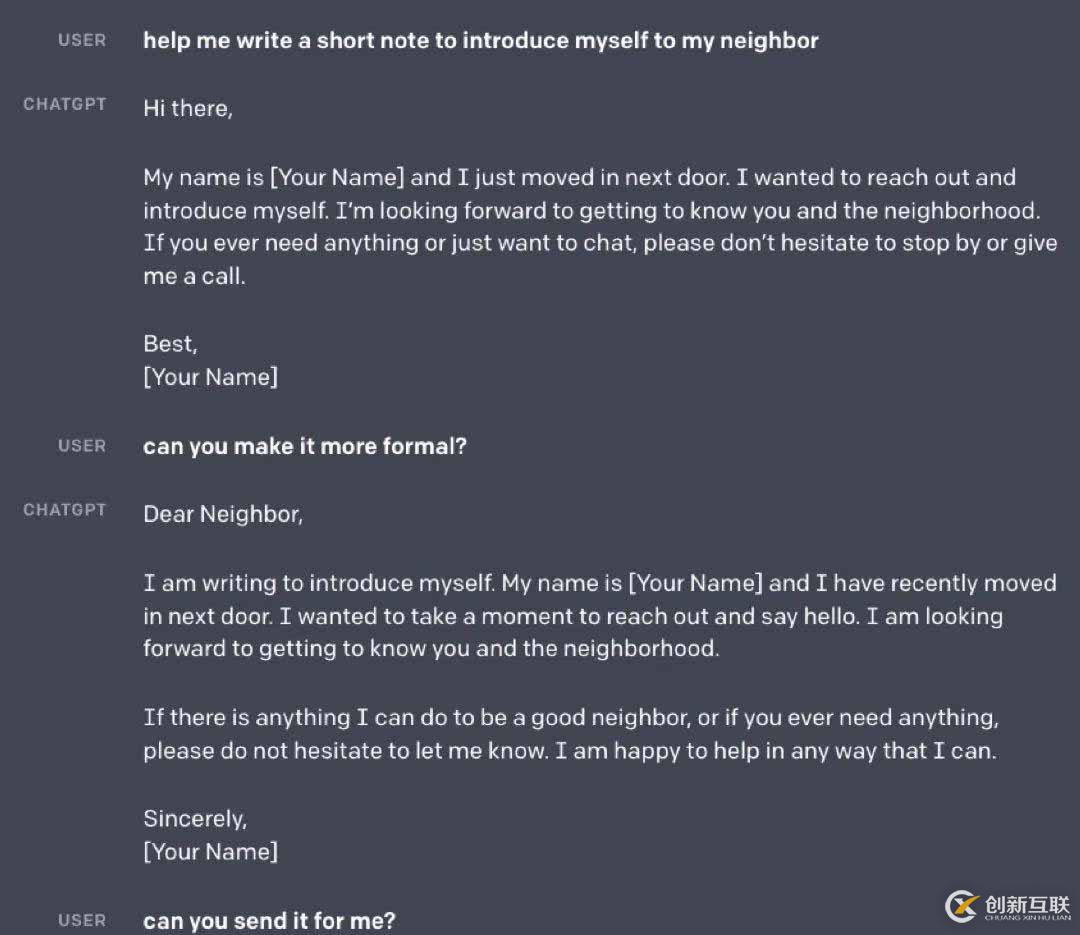The height and width of the screenshot is (935, 1080).
Task: Click "[Your Name]" below "Sincerely,"
Action: coord(210,852)
